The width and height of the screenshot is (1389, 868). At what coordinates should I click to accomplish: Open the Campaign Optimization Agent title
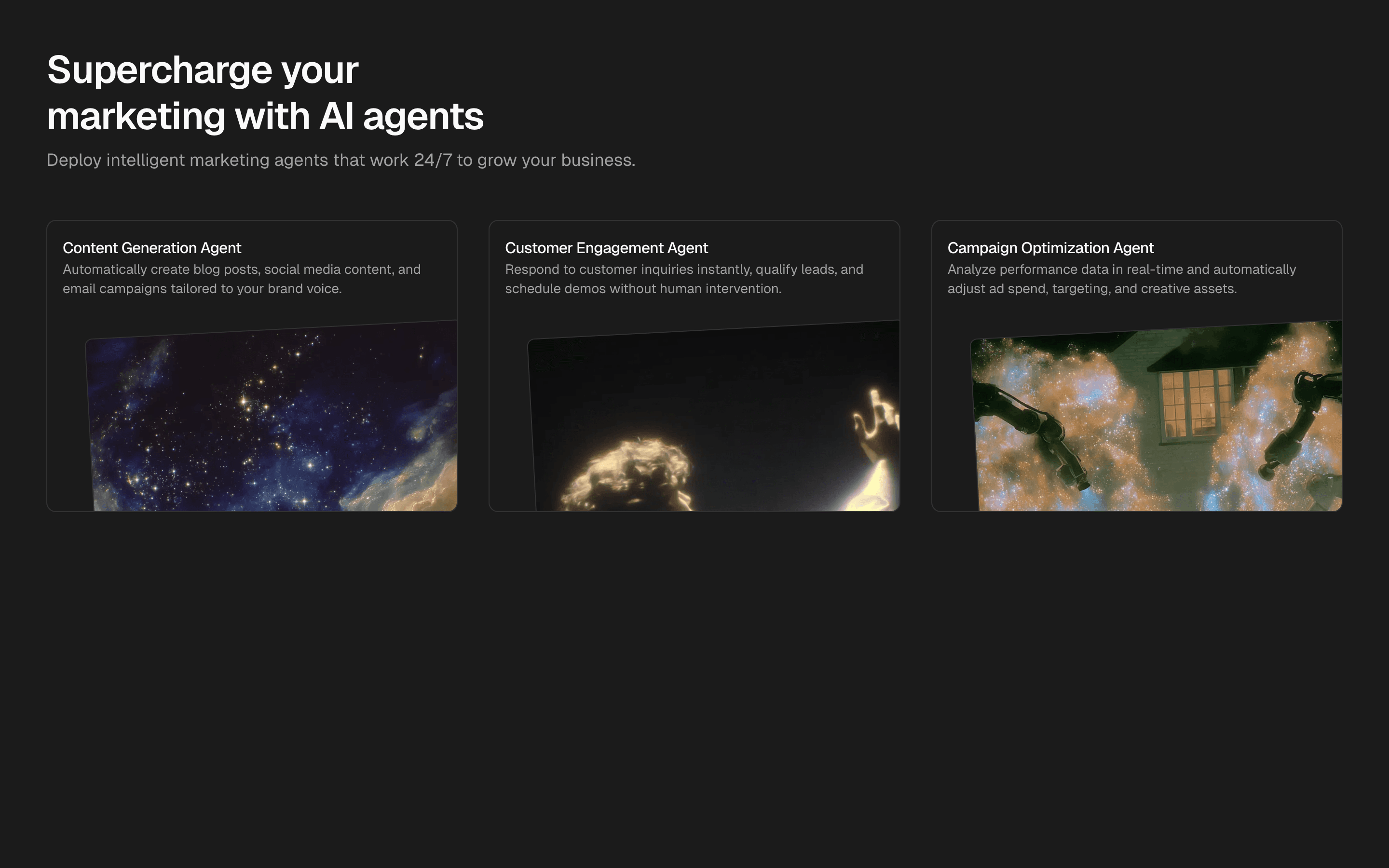coord(1050,248)
